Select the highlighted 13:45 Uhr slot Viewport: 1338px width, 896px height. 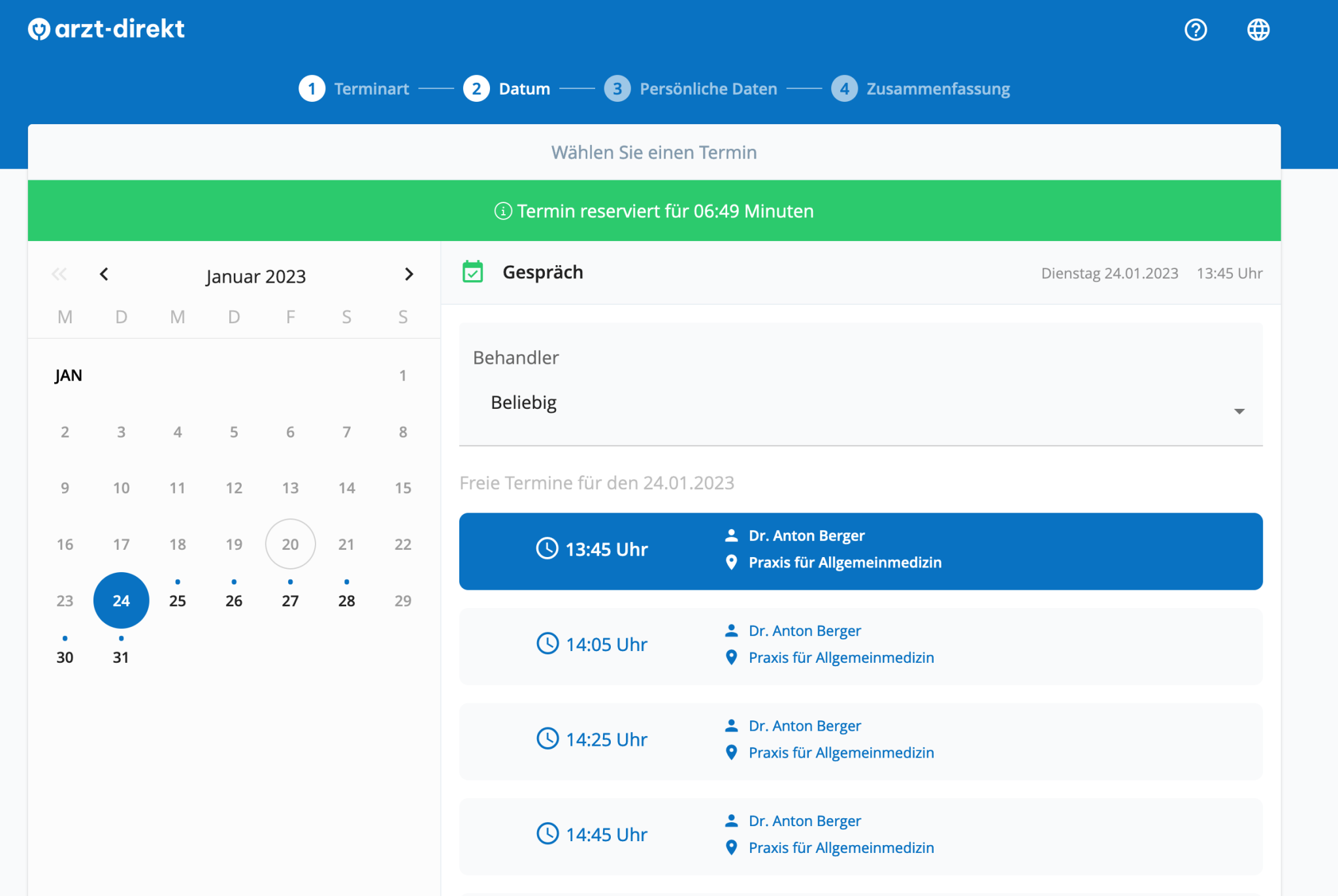point(860,551)
